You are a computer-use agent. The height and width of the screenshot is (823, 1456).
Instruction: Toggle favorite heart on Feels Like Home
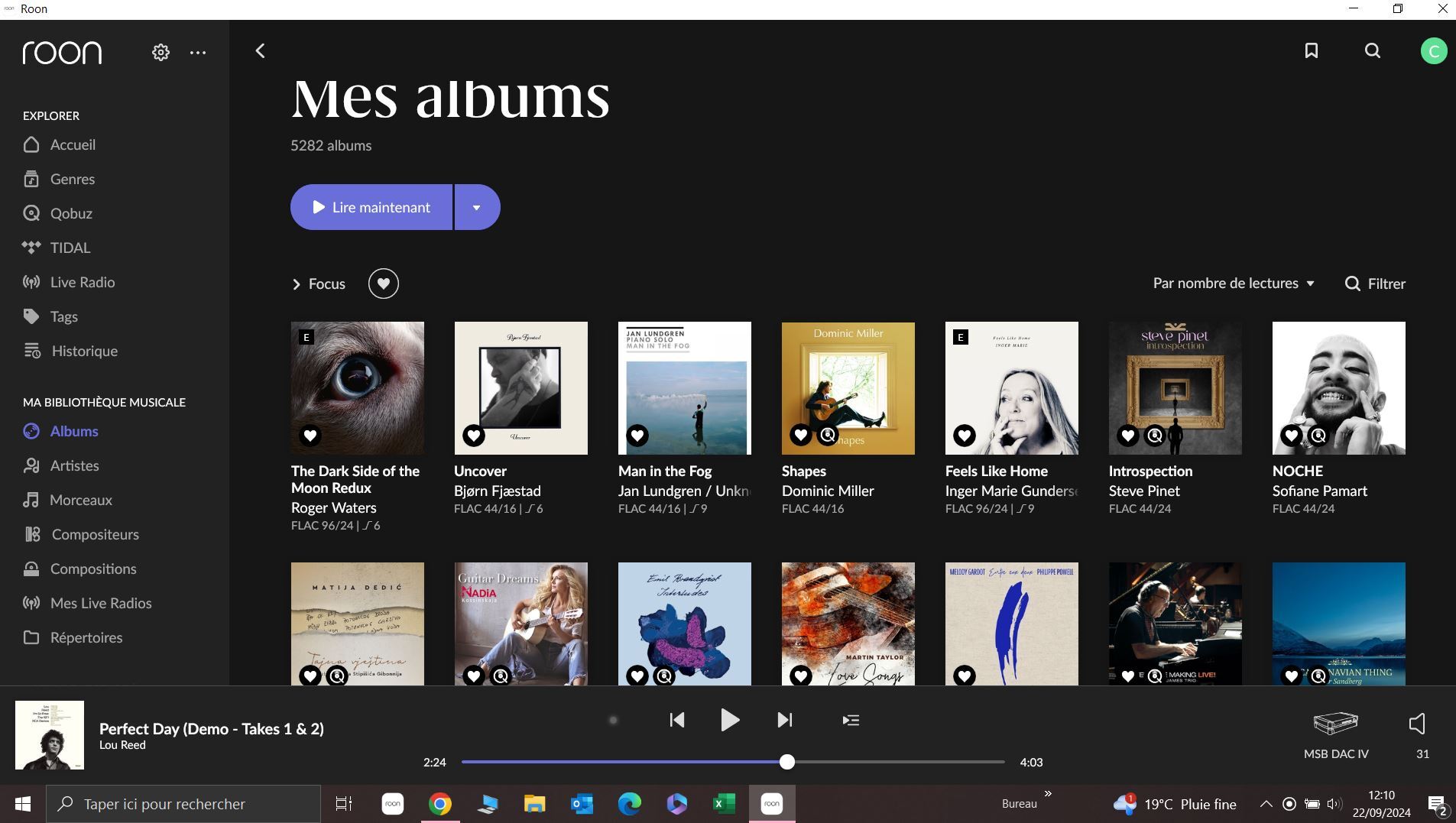pos(965,436)
